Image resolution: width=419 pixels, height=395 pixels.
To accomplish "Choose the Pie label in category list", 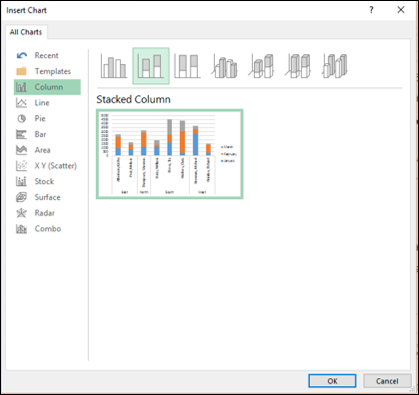I will coord(40,118).
